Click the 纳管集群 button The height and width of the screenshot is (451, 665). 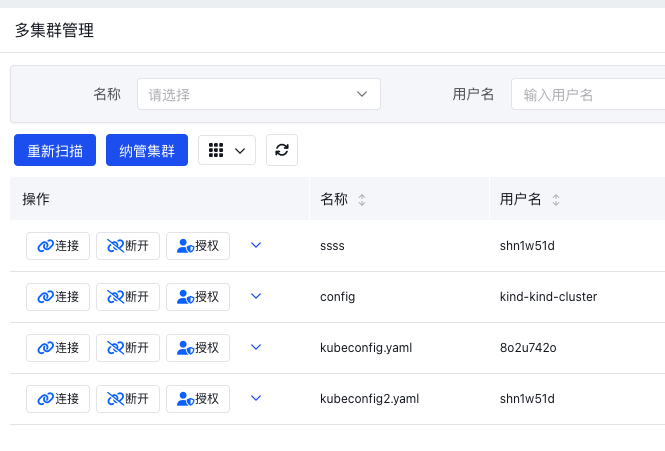pyautogui.click(x=147, y=150)
